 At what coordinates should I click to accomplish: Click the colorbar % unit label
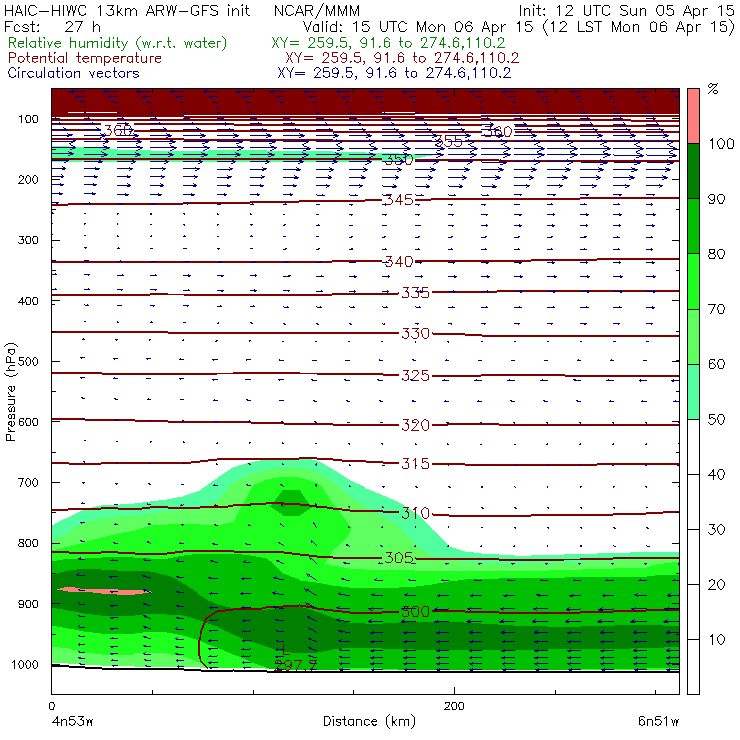point(713,89)
